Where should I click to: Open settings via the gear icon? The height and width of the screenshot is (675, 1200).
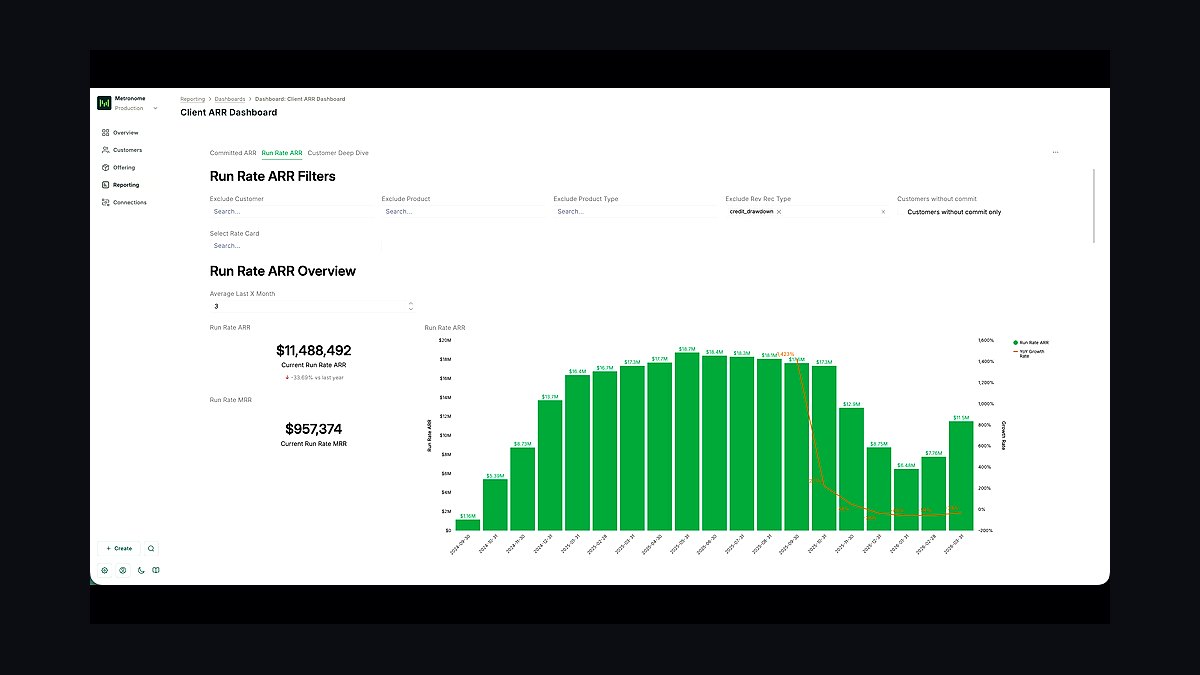[105, 570]
